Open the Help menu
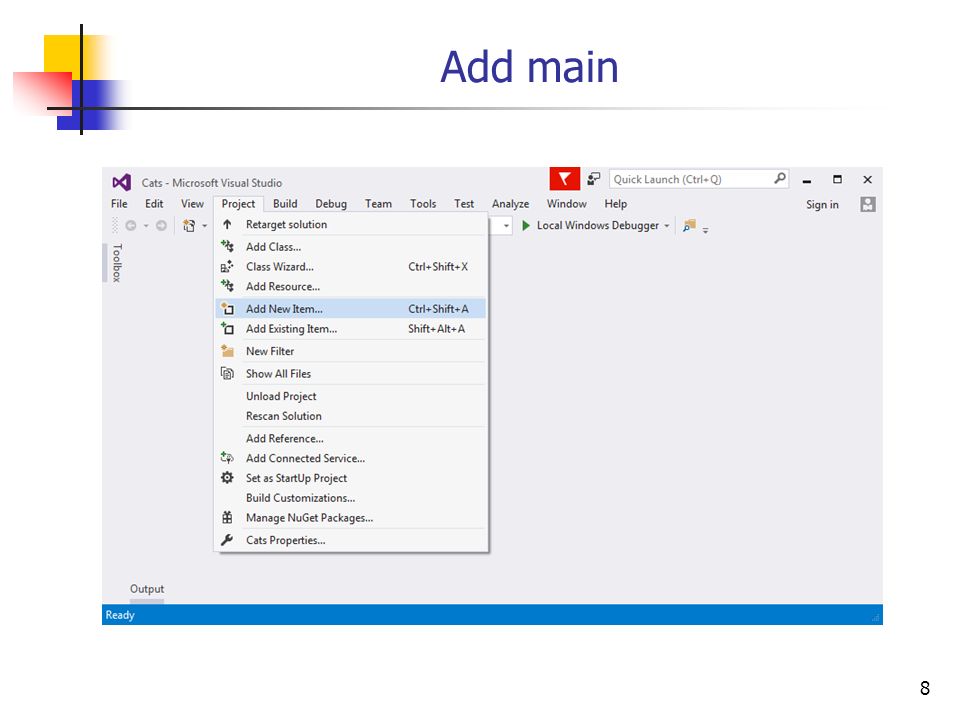960x720 pixels. point(616,204)
